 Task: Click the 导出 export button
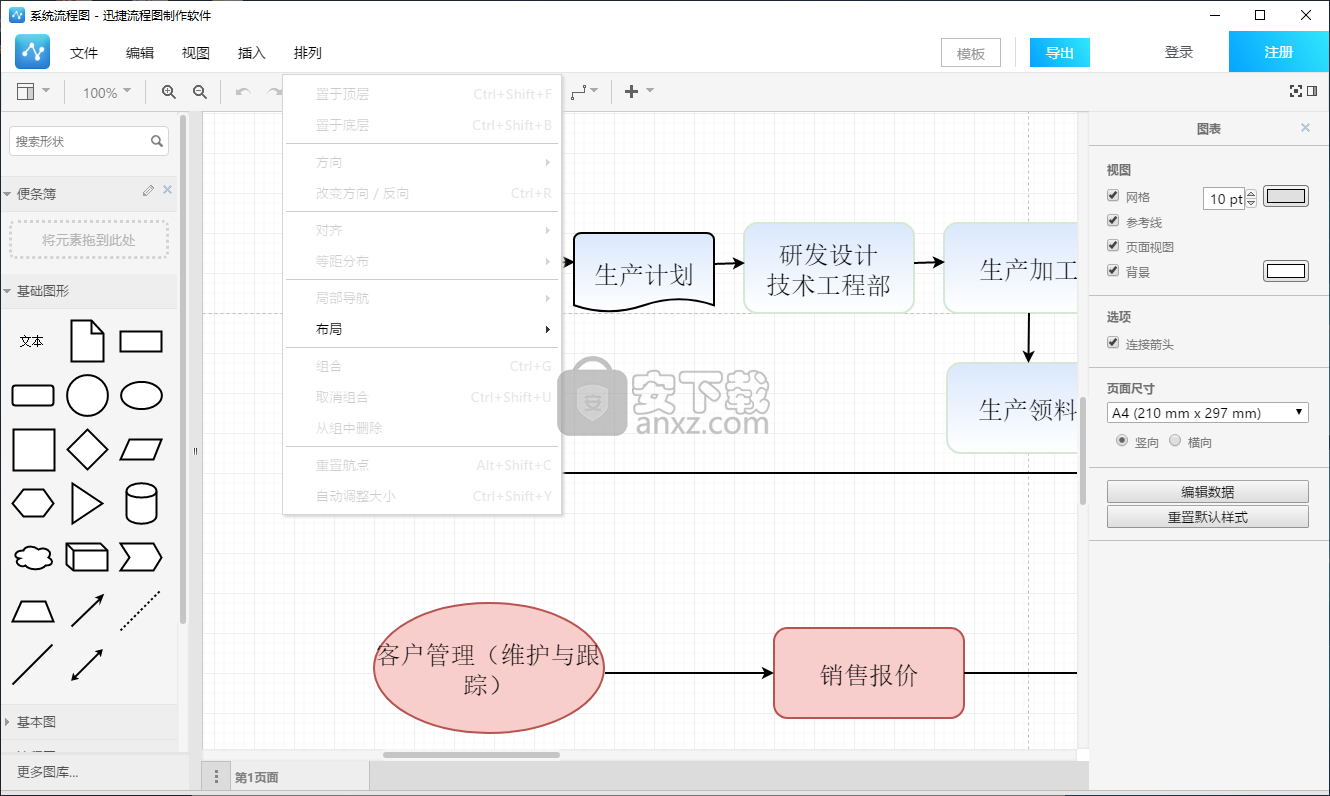1060,53
